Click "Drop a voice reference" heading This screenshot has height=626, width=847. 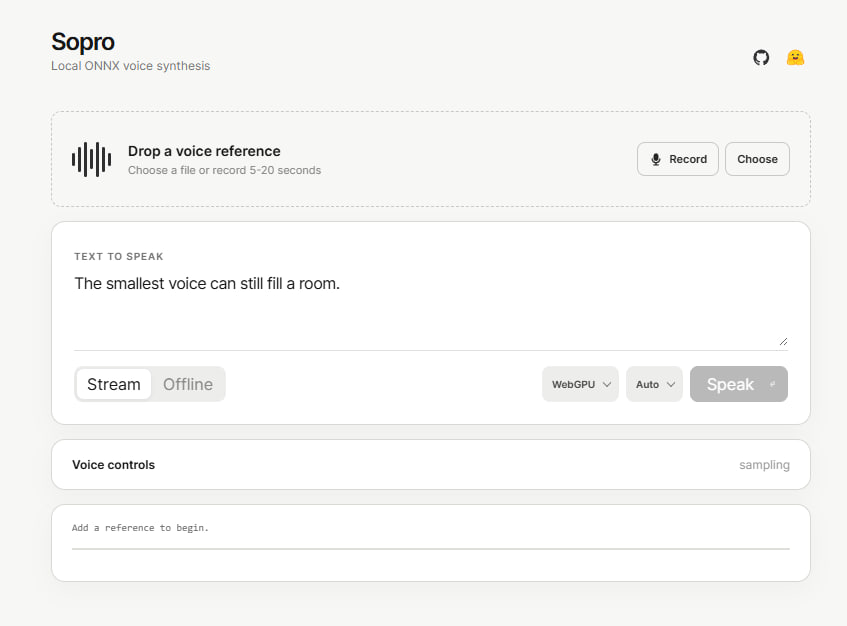pos(204,151)
